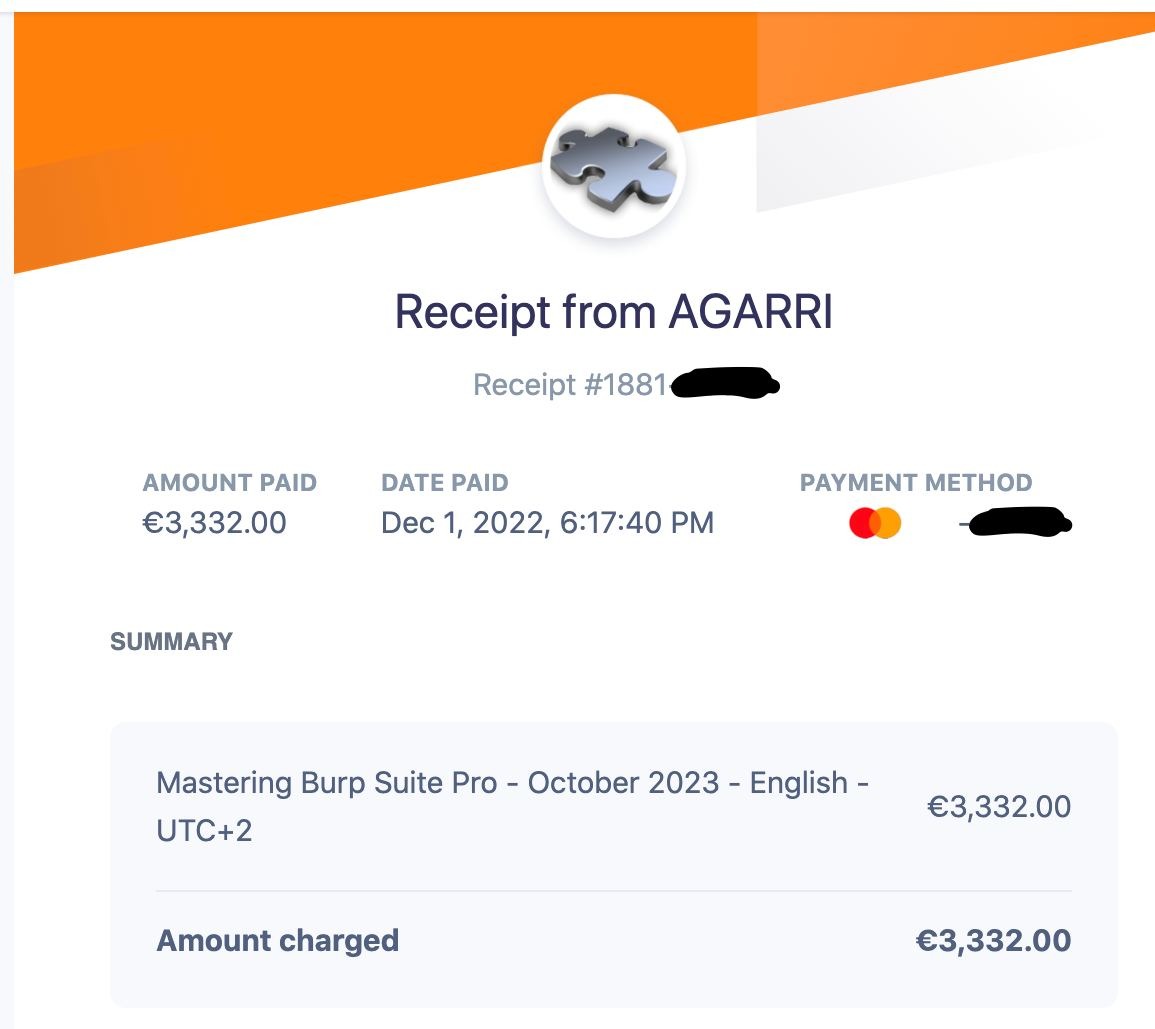Click the "Receipt from AGARRI" heading
Viewport: 1155px width, 1029px height.
614,313
